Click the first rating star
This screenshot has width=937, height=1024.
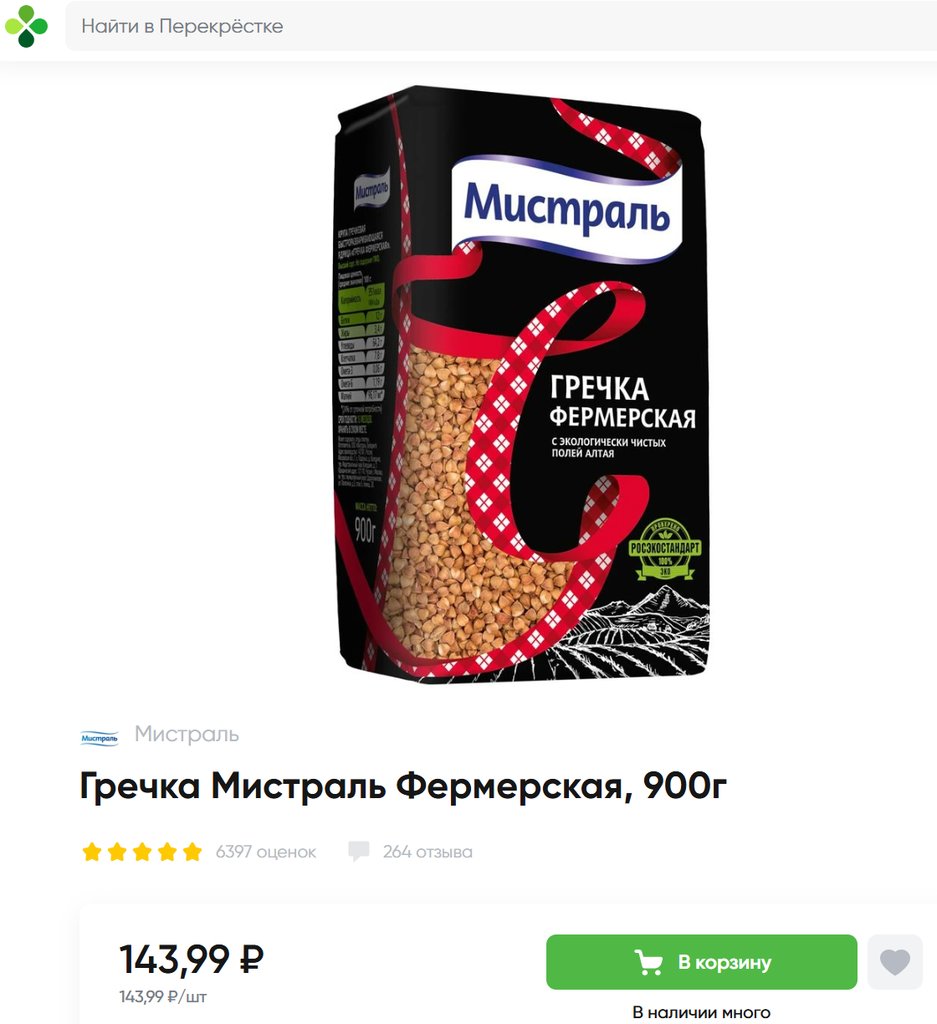(x=92, y=852)
